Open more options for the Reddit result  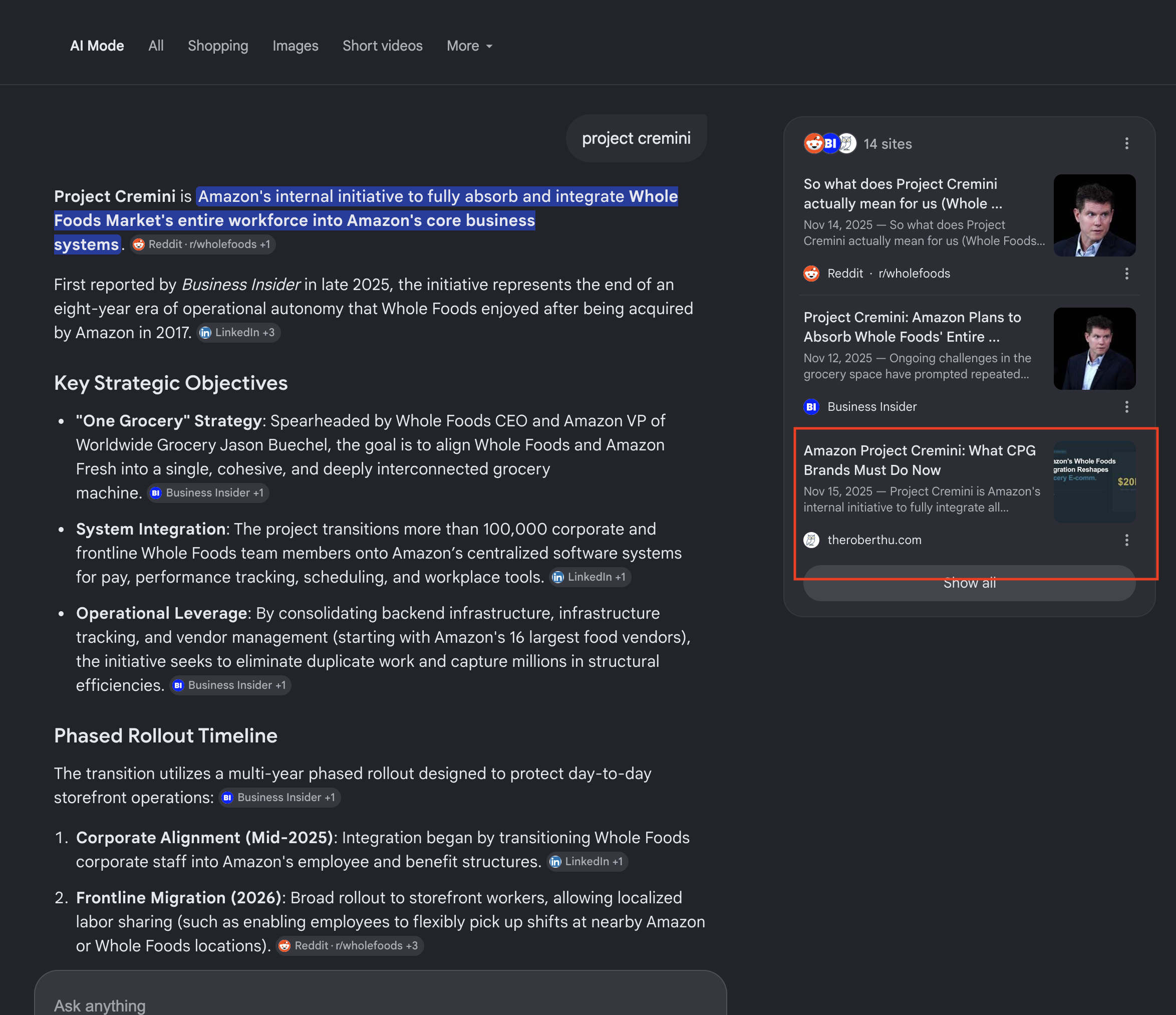1126,274
